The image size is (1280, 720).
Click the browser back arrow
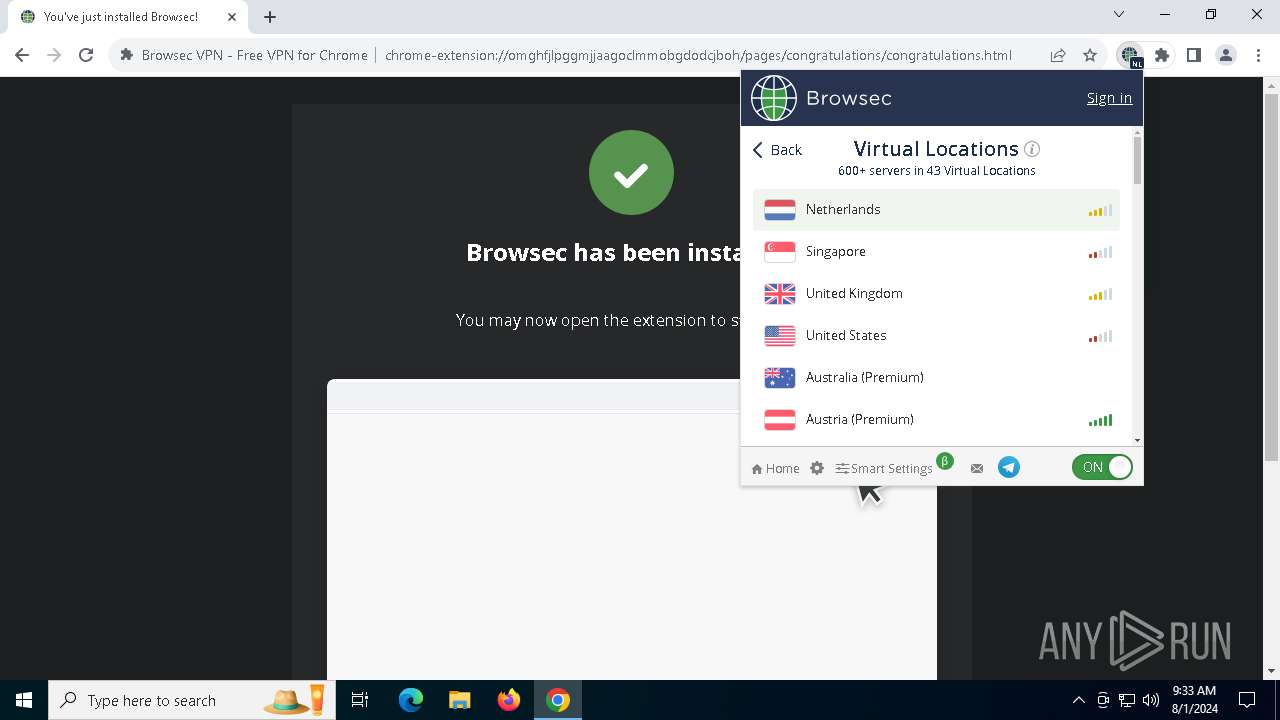point(22,56)
